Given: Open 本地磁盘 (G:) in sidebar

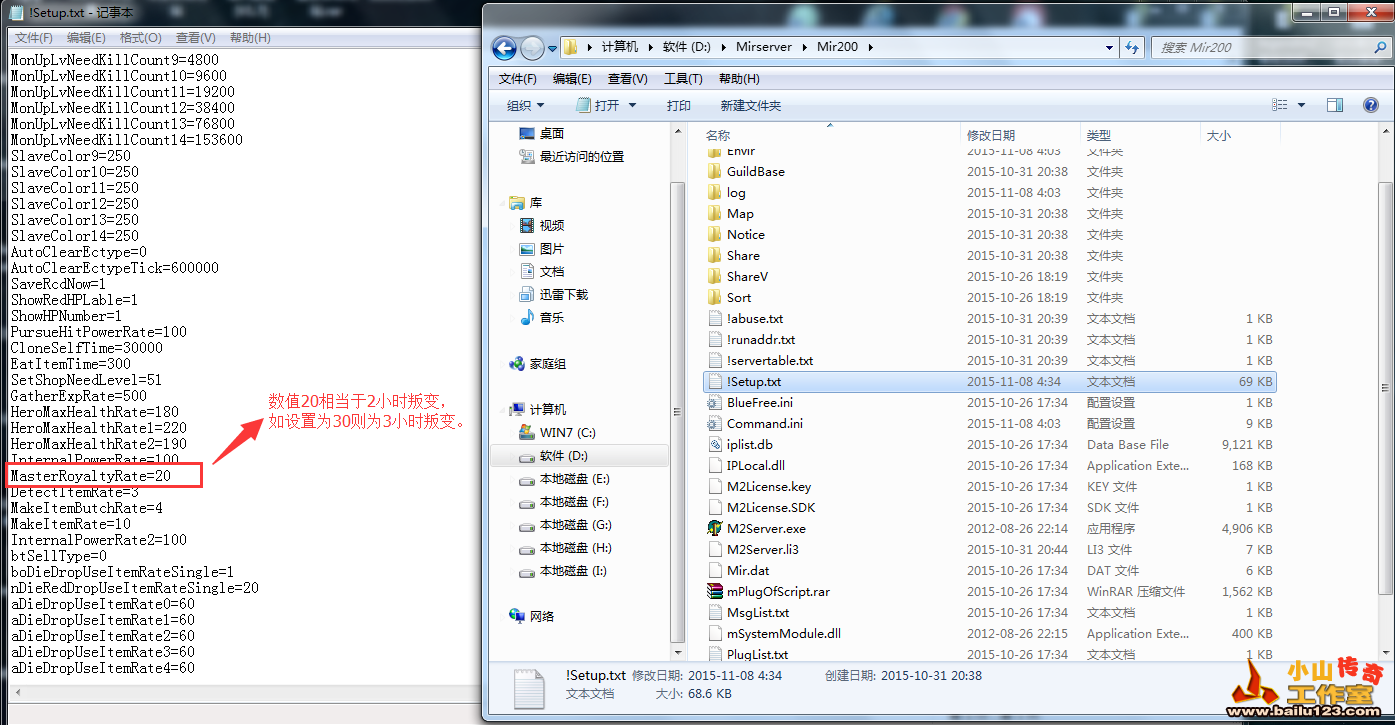Looking at the screenshot, I should coord(564,525).
